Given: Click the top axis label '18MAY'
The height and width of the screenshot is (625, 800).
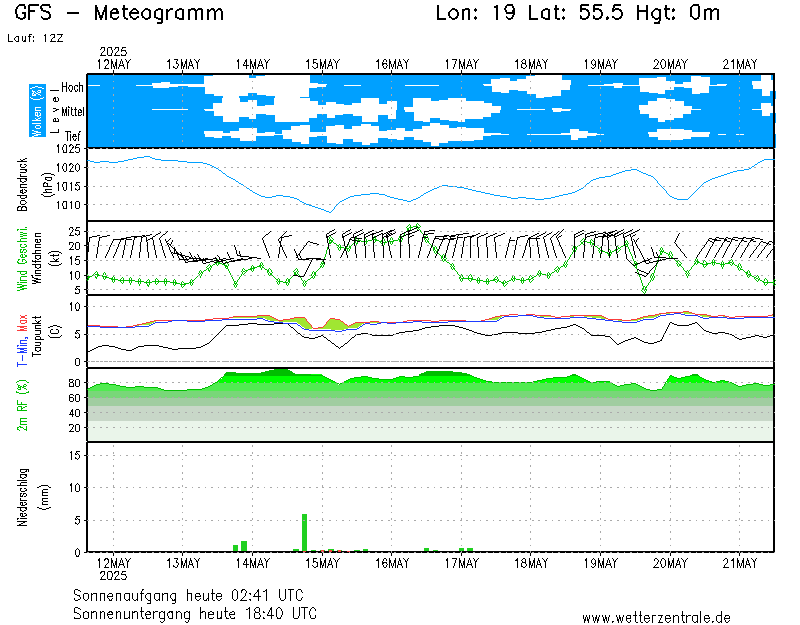Looking at the screenshot, I should [531, 65].
